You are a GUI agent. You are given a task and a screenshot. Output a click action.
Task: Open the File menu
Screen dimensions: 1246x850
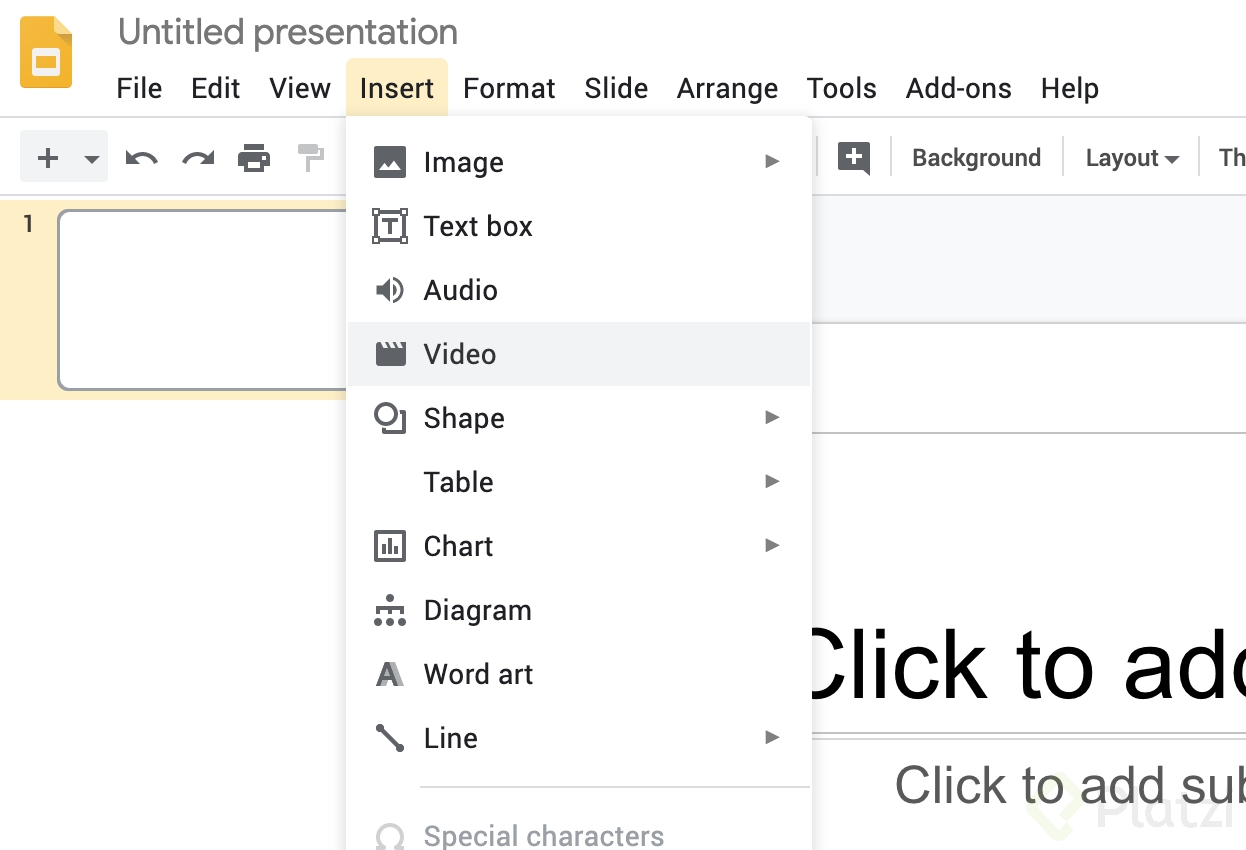click(x=139, y=88)
